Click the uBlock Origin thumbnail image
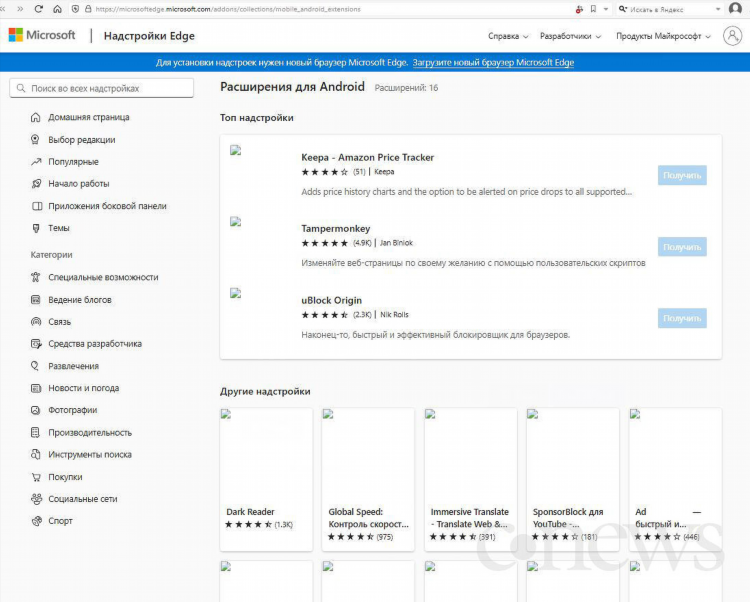The height and width of the screenshot is (602, 750). click(235, 294)
